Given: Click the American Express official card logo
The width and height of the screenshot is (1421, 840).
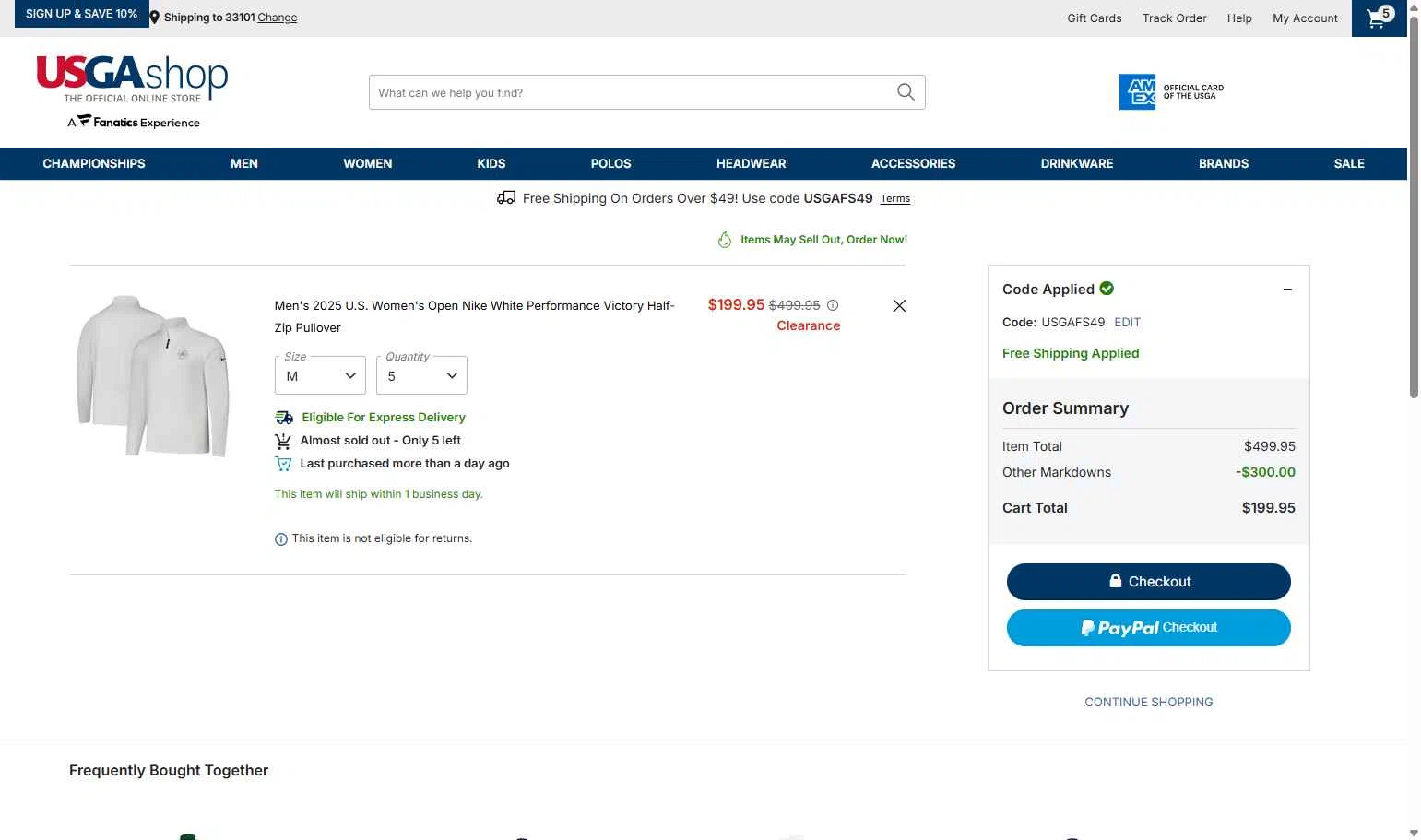Looking at the screenshot, I should (x=1171, y=92).
